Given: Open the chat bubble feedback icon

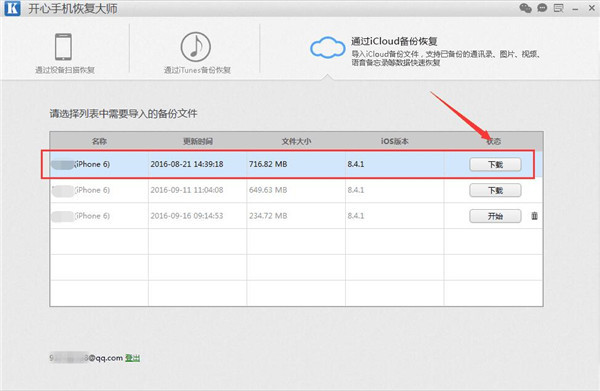Looking at the screenshot, I should (x=542, y=8).
